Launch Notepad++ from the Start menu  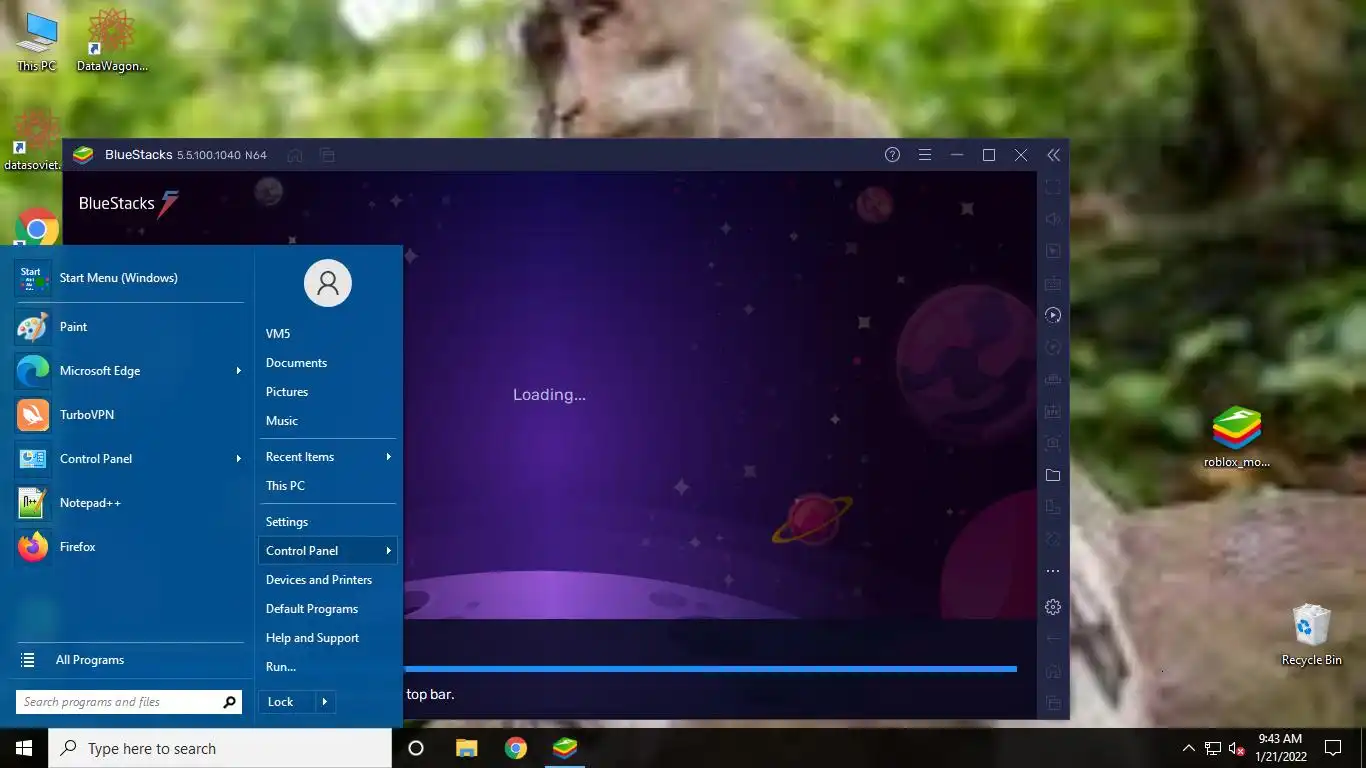(x=129, y=503)
